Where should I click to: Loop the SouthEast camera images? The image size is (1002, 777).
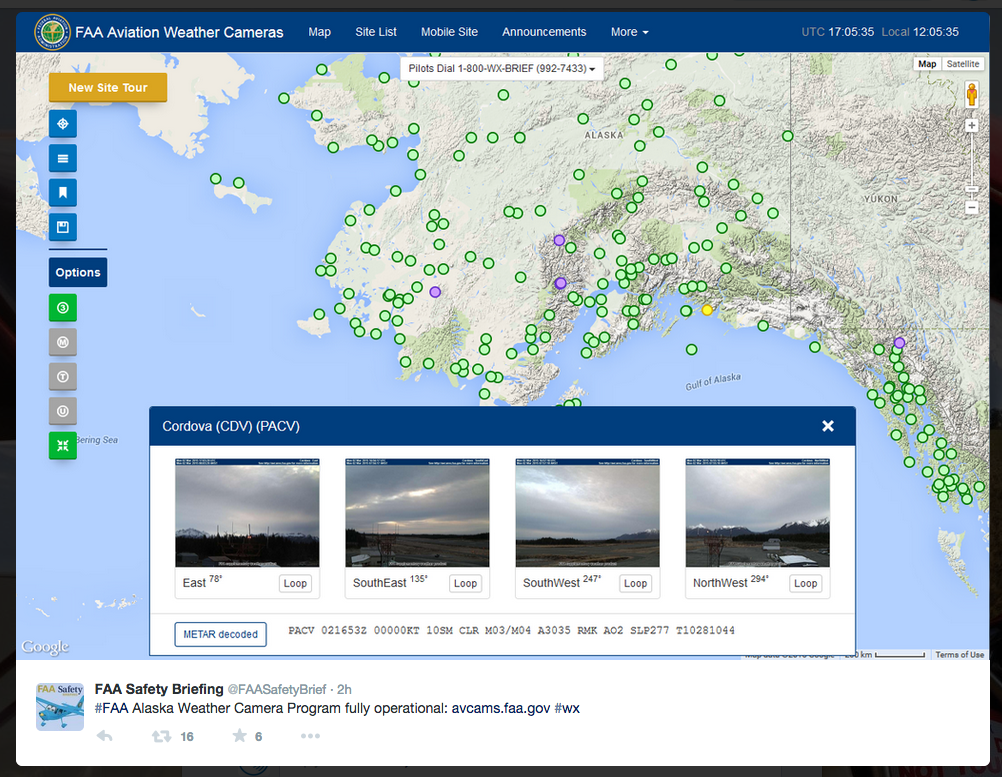tap(465, 583)
